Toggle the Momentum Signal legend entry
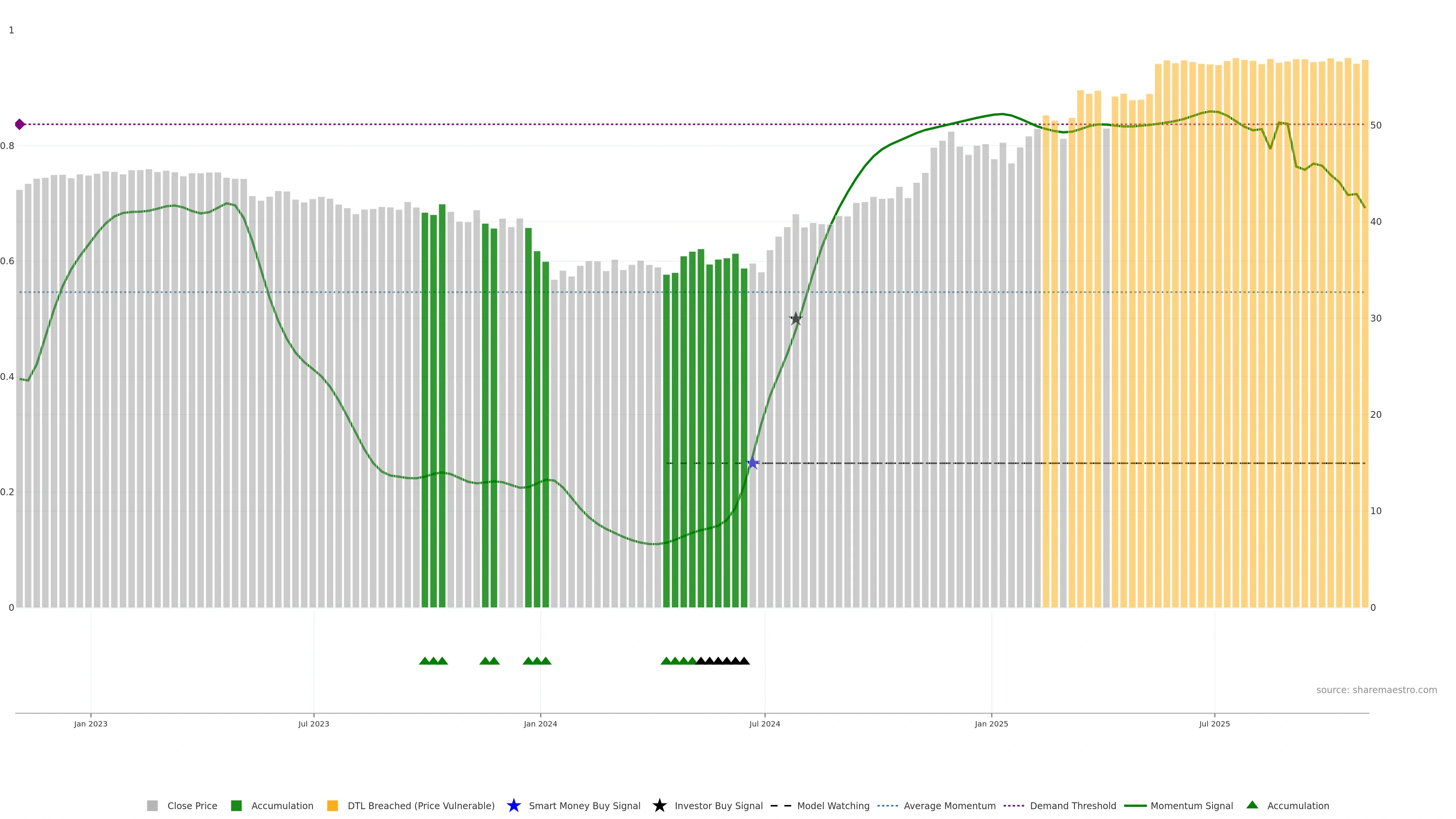The height and width of the screenshot is (819, 1456). pyautogui.click(x=1191, y=805)
